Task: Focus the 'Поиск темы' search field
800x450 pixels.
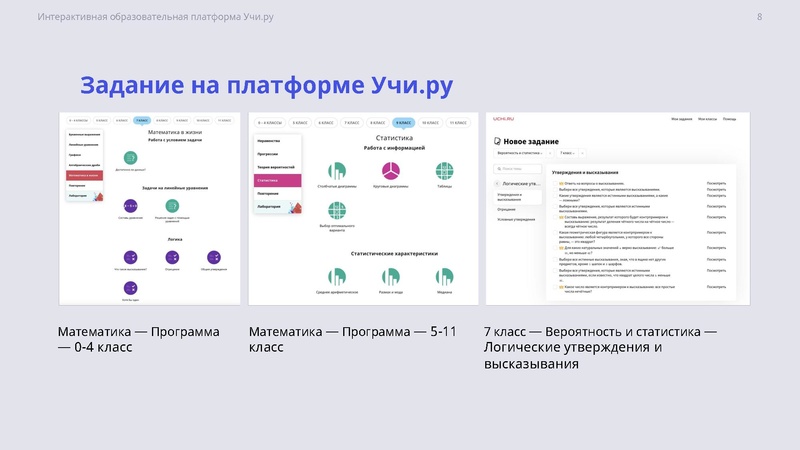Action: [518, 169]
